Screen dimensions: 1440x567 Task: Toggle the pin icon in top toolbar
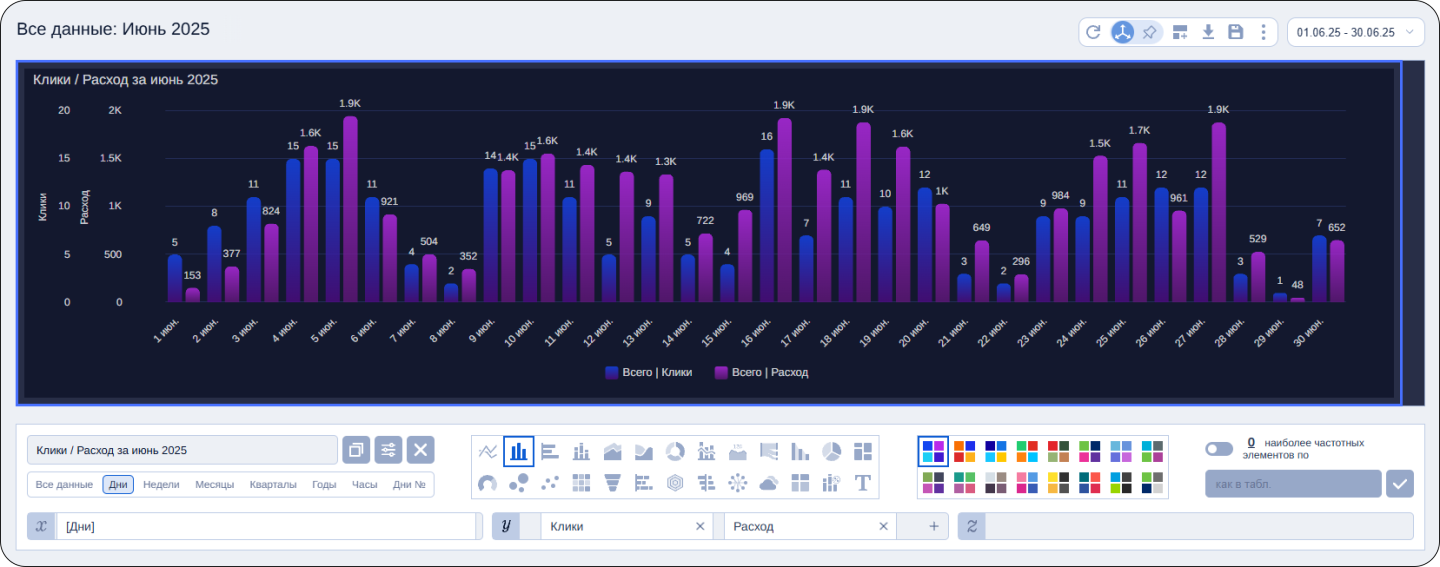[x=1150, y=32]
